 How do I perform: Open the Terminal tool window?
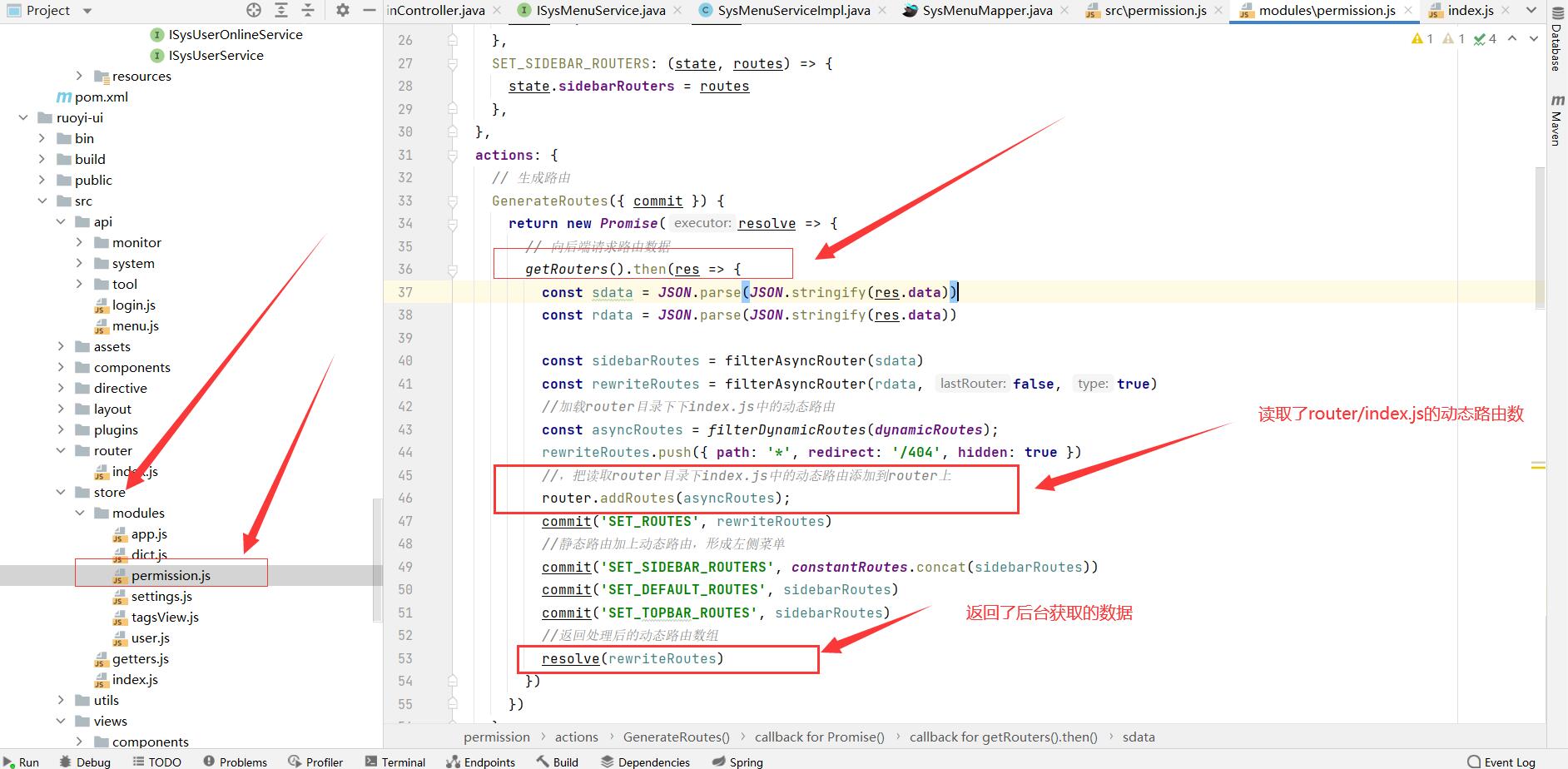(395, 762)
